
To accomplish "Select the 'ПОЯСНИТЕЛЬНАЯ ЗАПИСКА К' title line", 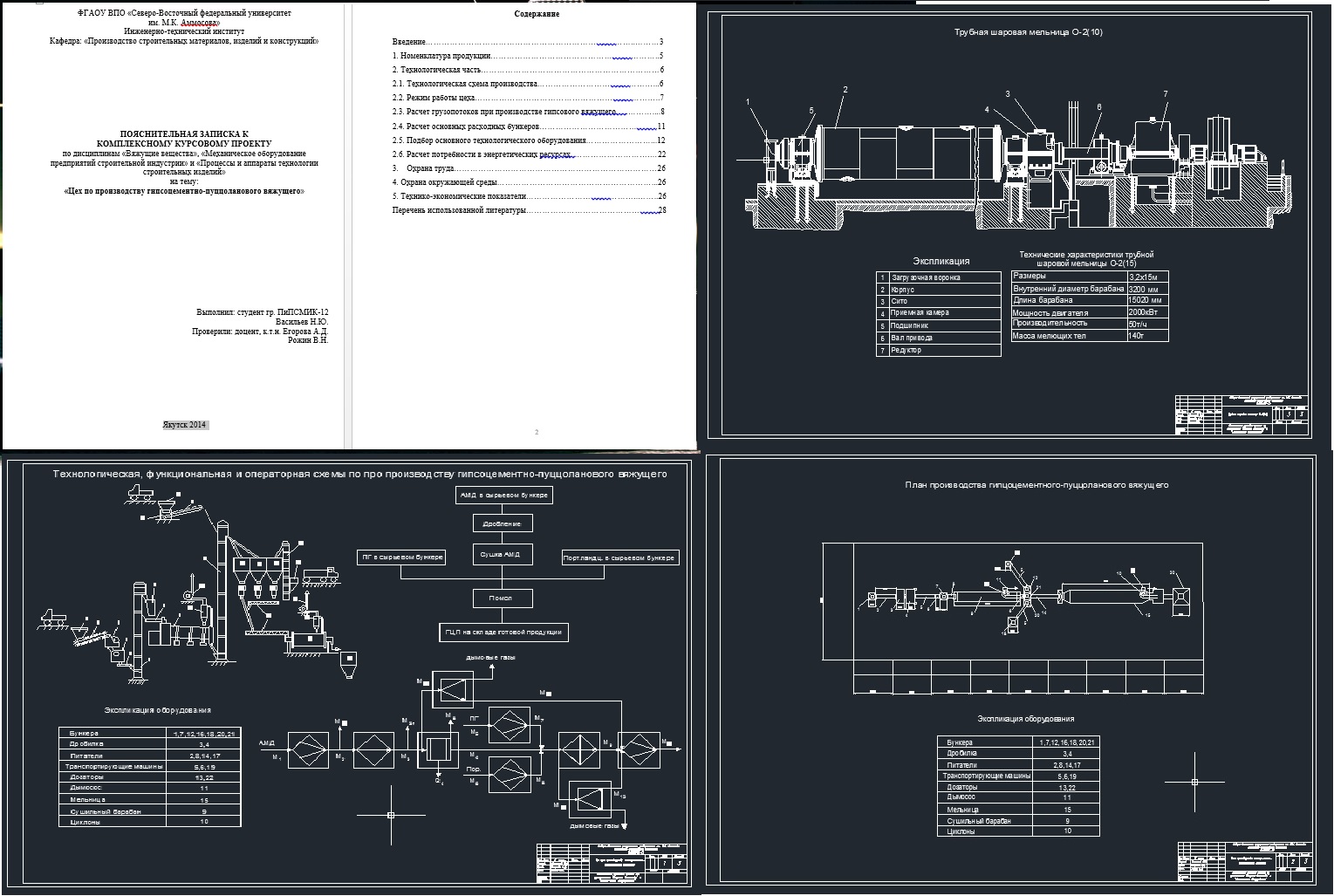I will 184,134.
